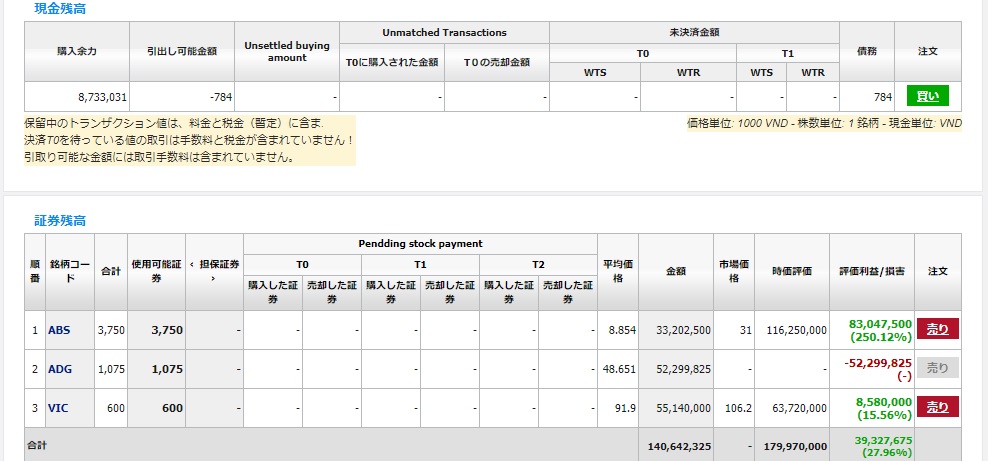The height and width of the screenshot is (461, 988).
Task: Click the Pendding stock payment header
Action: click(420, 244)
